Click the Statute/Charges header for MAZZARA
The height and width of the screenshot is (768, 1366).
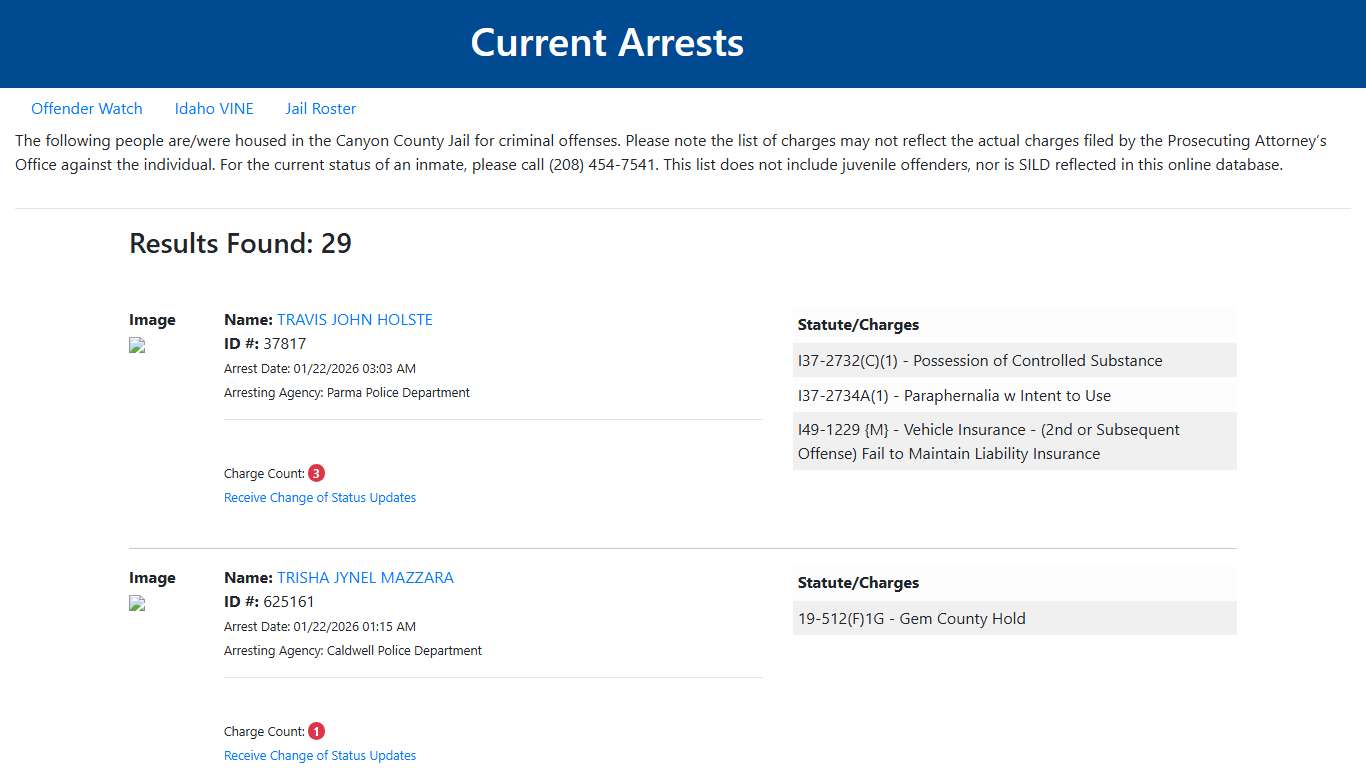point(858,582)
